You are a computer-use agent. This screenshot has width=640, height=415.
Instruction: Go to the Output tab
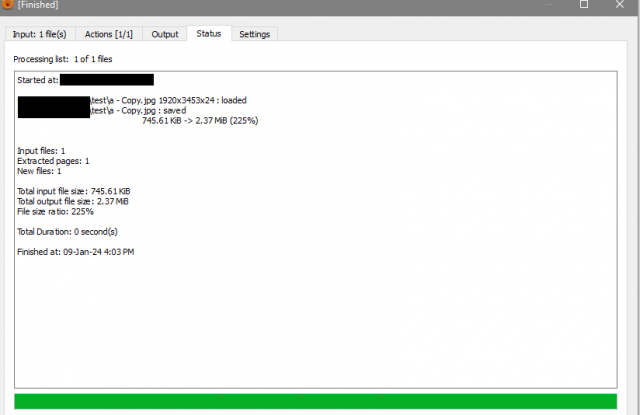click(164, 34)
